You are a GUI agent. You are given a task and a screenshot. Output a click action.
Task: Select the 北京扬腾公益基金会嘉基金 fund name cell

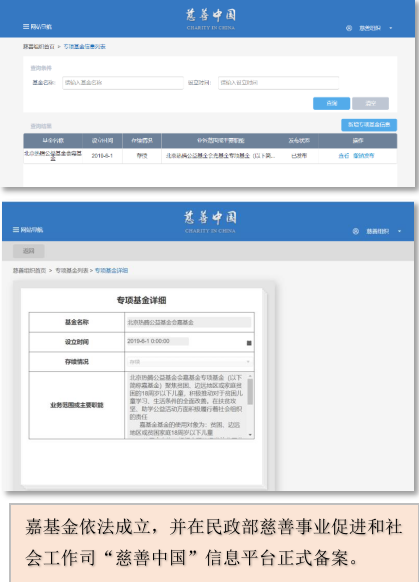53,156
